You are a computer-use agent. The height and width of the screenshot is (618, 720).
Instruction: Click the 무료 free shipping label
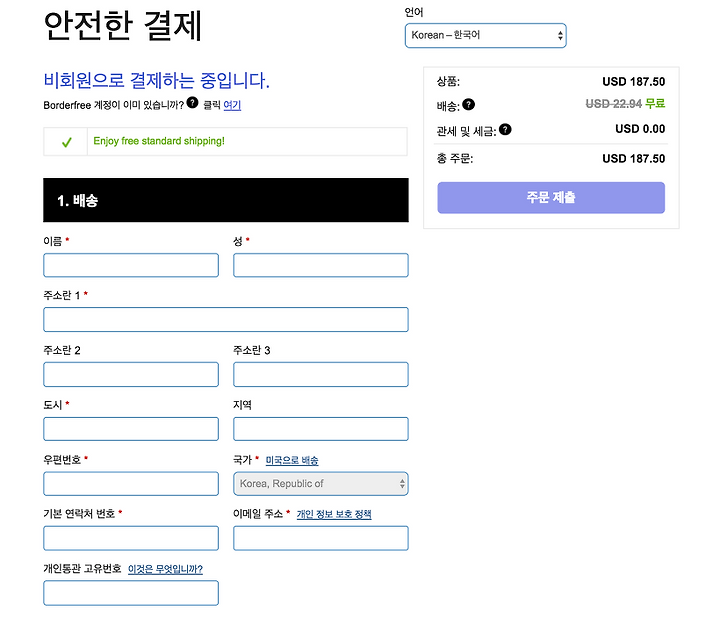[655, 103]
